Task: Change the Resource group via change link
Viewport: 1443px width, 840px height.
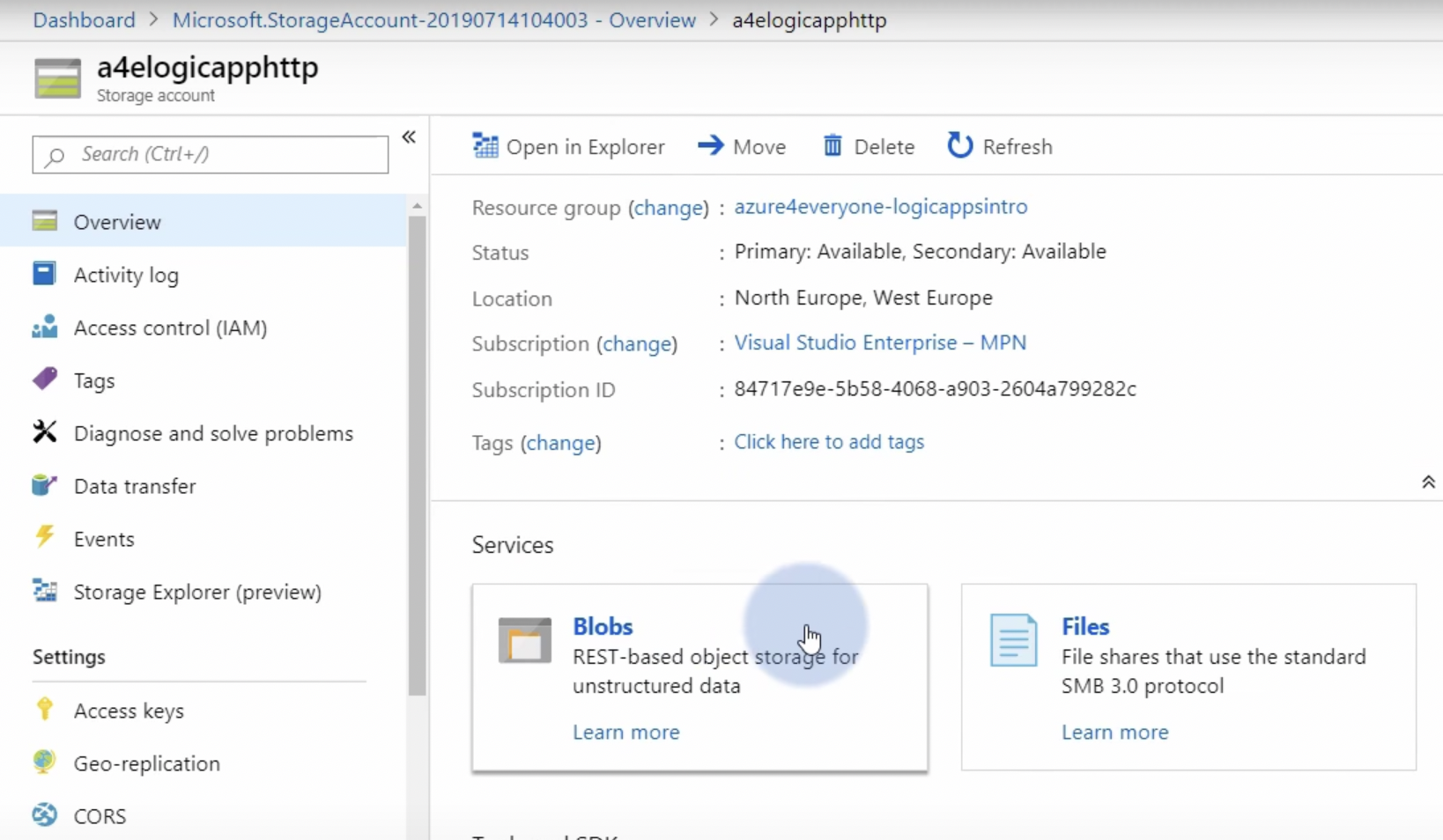Action: coord(669,207)
